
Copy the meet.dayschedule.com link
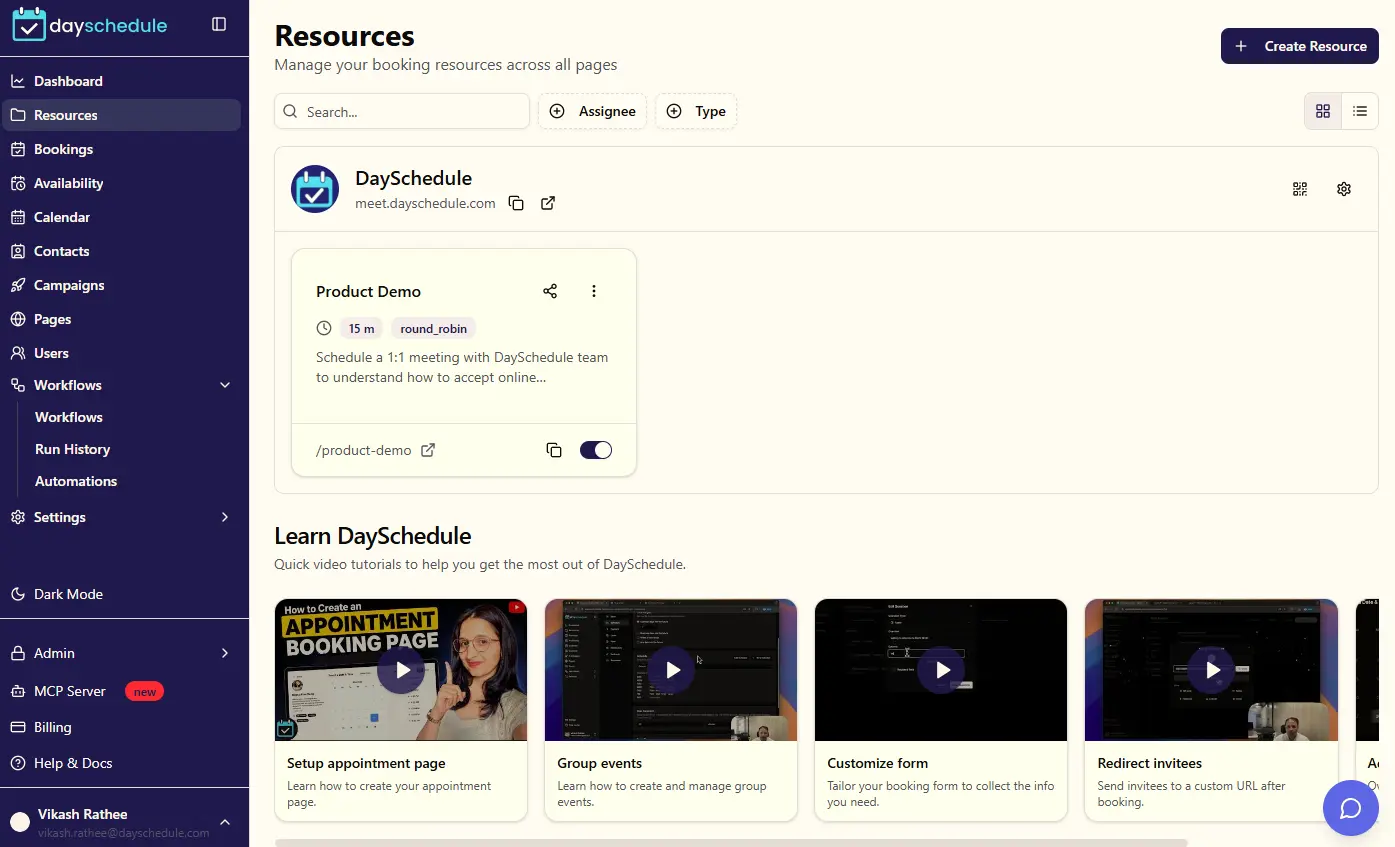(516, 203)
